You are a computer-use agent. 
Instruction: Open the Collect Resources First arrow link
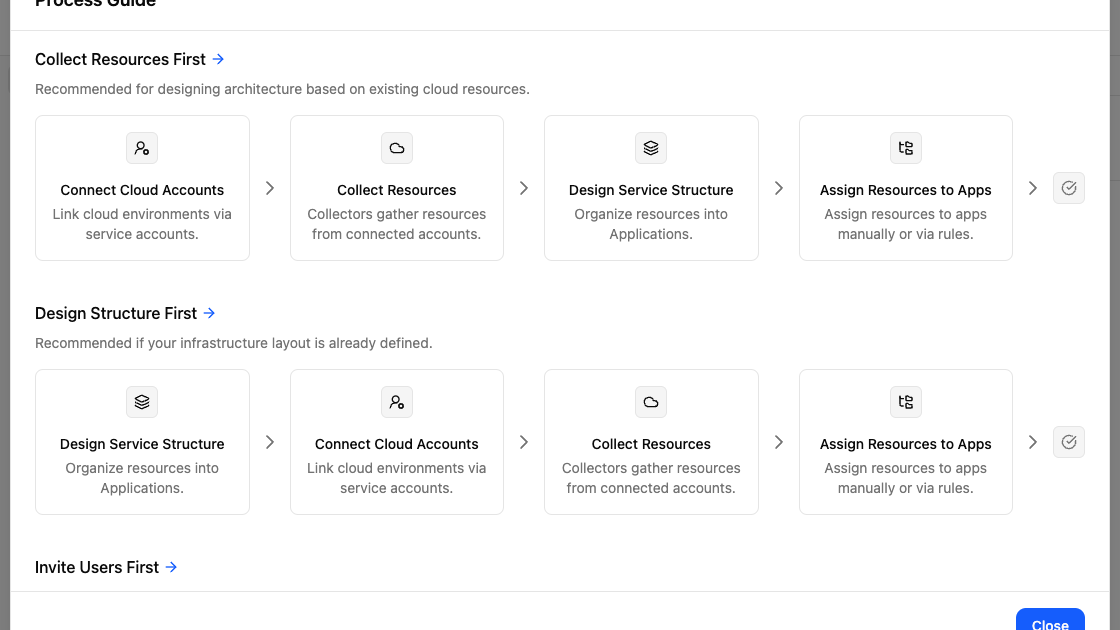pyautogui.click(x=218, y=59)
